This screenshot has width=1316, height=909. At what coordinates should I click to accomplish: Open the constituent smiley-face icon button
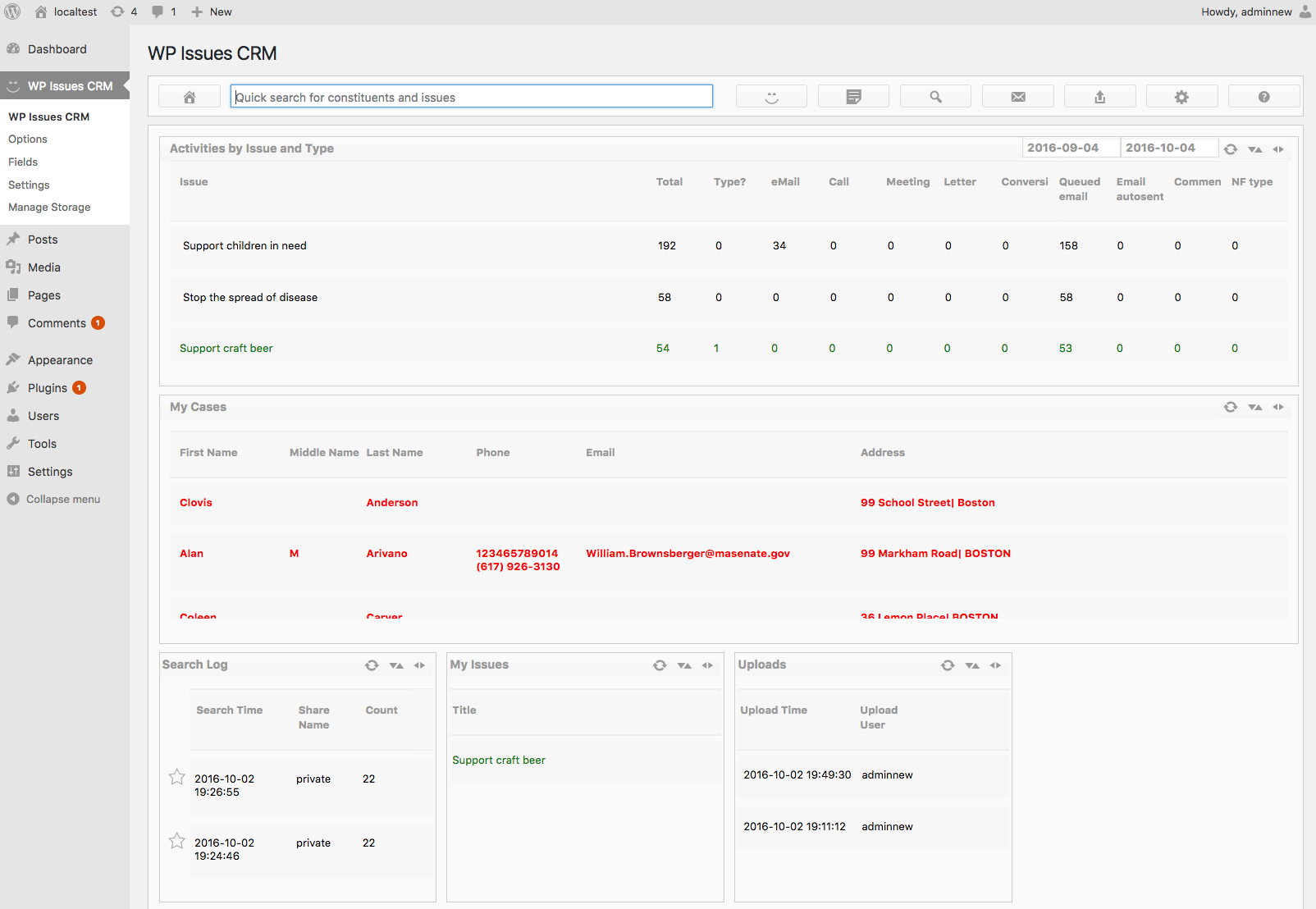771,97
